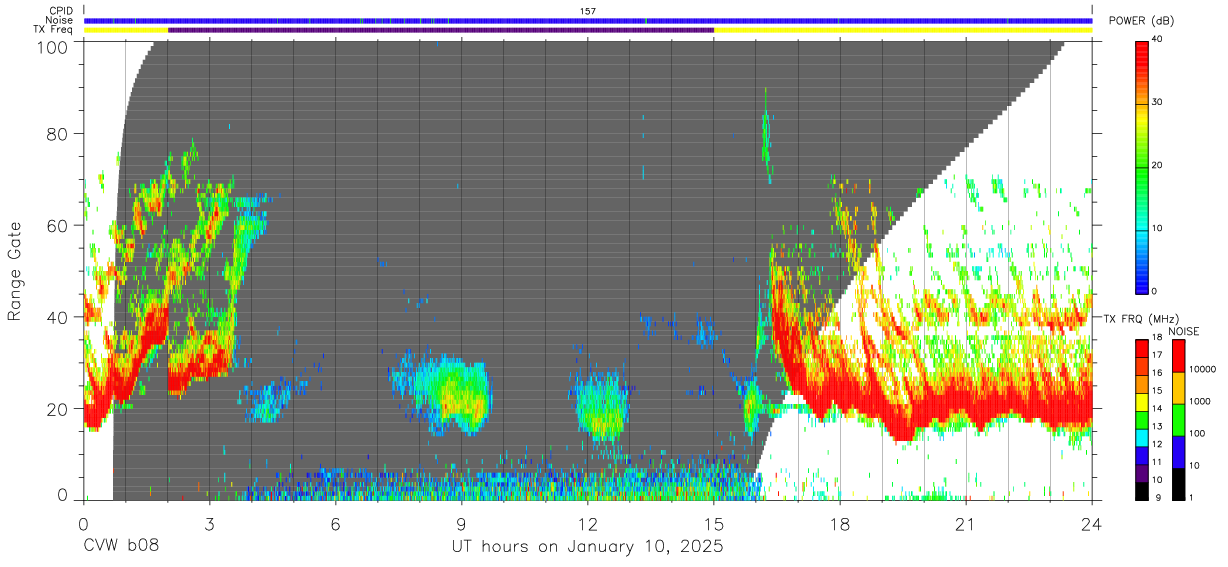Image resolution: width=1228 pixels, height=567 pixels.
Task: Click the black swatch in the NOISE legend
Action: pyautogui.click(x=1178, y=484)
